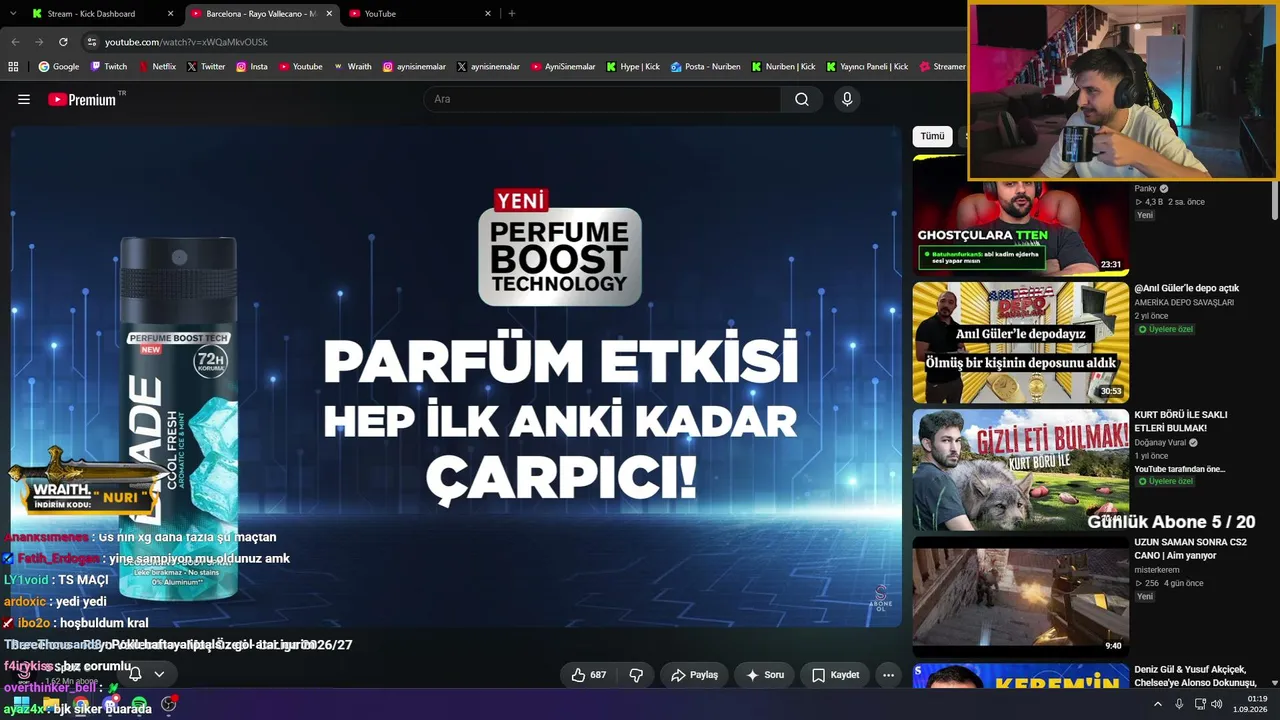Open the network tray icon
This screenshot has width=1280, height=720.
coord(1200,704)
